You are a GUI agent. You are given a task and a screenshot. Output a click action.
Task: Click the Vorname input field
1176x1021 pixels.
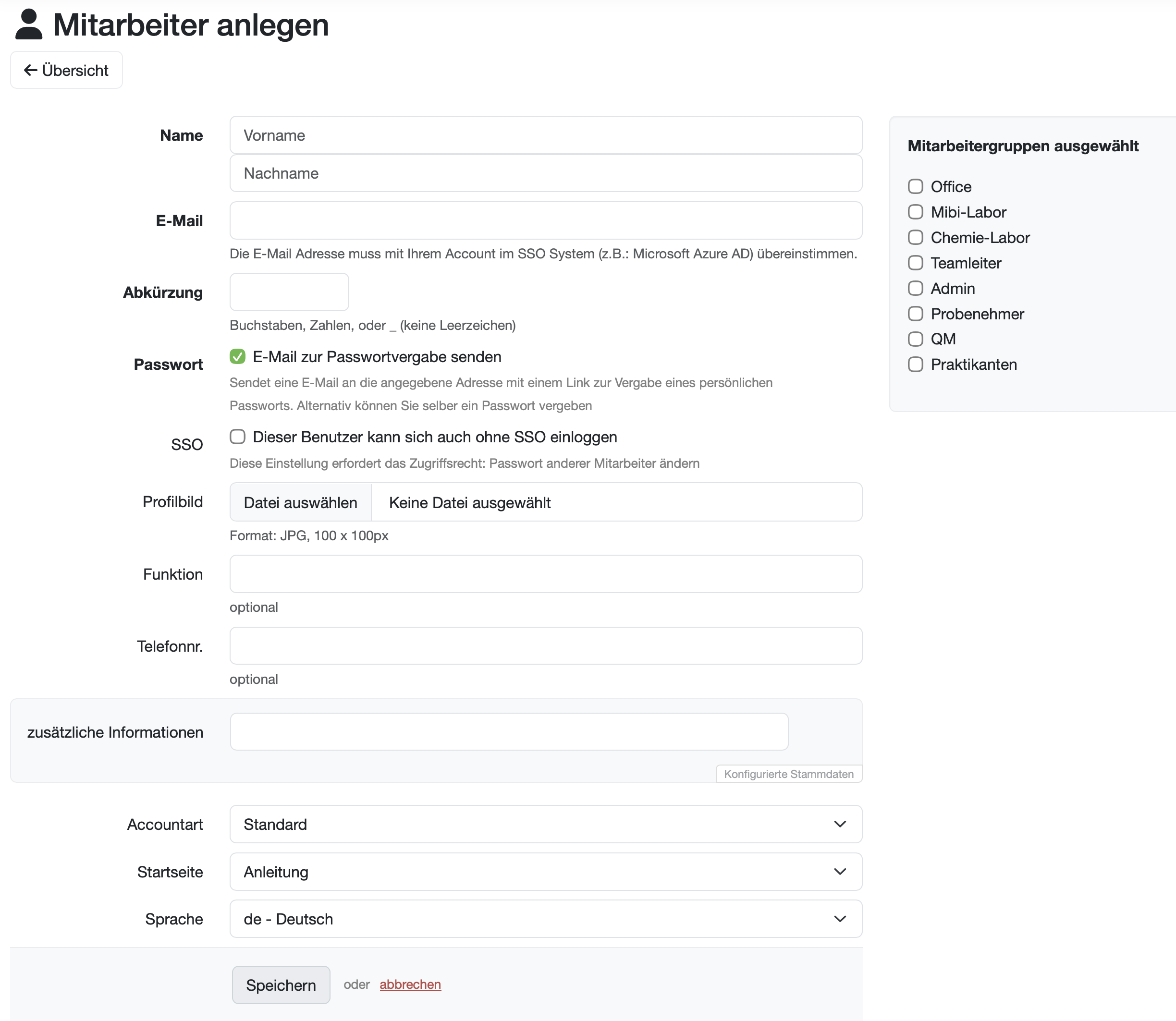[545, 135]
